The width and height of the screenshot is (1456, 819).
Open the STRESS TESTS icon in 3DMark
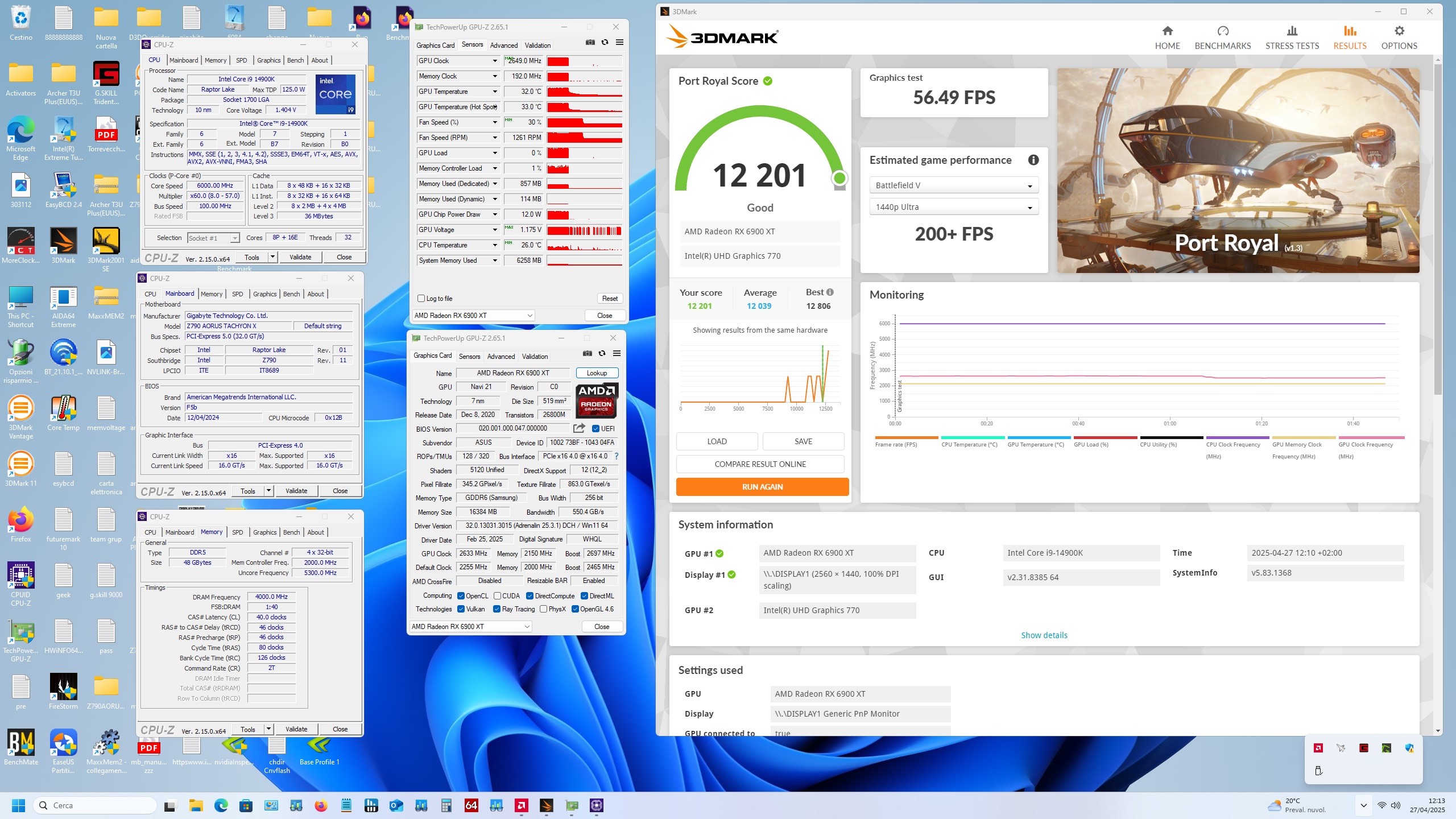click(1292, 31)
